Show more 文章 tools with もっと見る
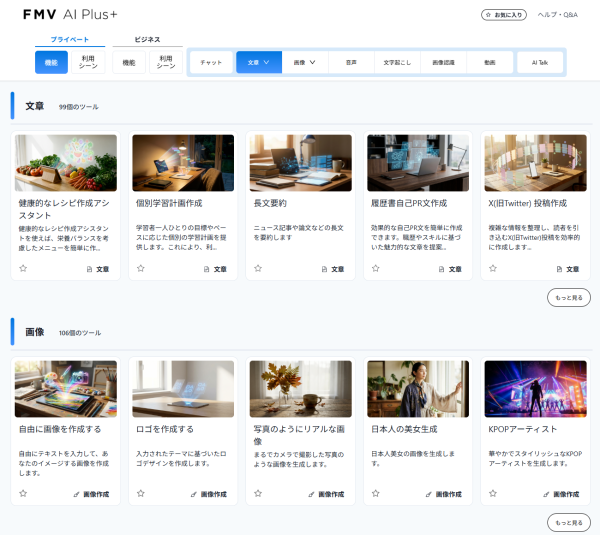The width and height of the screenshot is (600, 535). point(568,297)
